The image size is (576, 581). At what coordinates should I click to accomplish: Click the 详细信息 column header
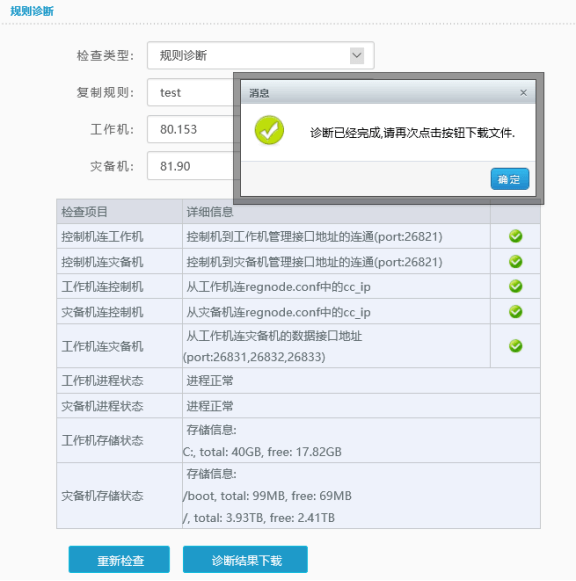pyautogui.click(x=336, y=212)
